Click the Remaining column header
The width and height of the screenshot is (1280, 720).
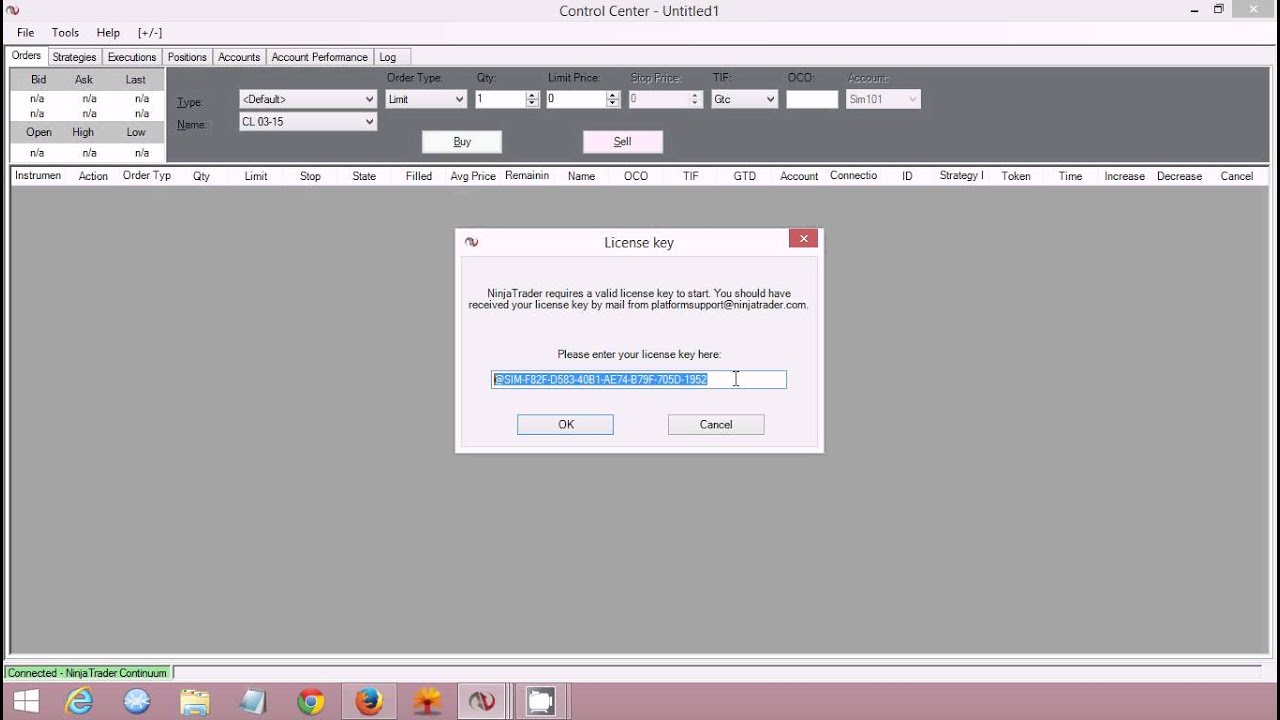(527, 176)
